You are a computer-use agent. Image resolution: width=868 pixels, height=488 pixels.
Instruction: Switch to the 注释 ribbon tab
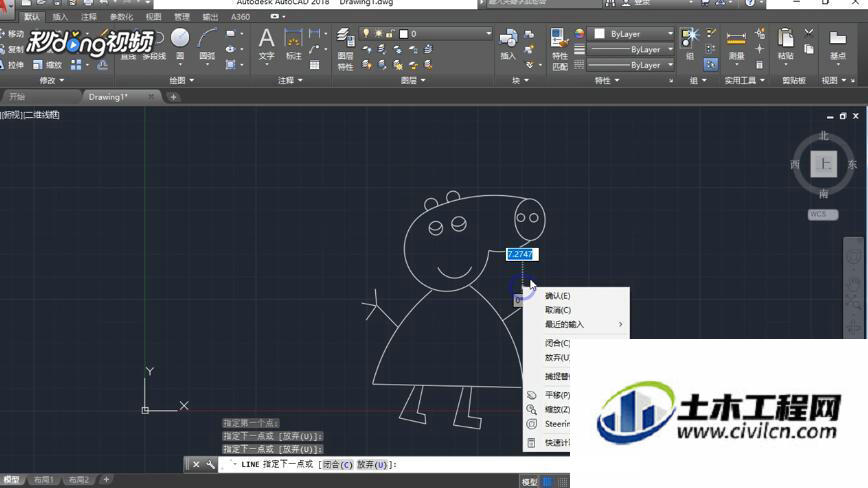tap(89, 17)
